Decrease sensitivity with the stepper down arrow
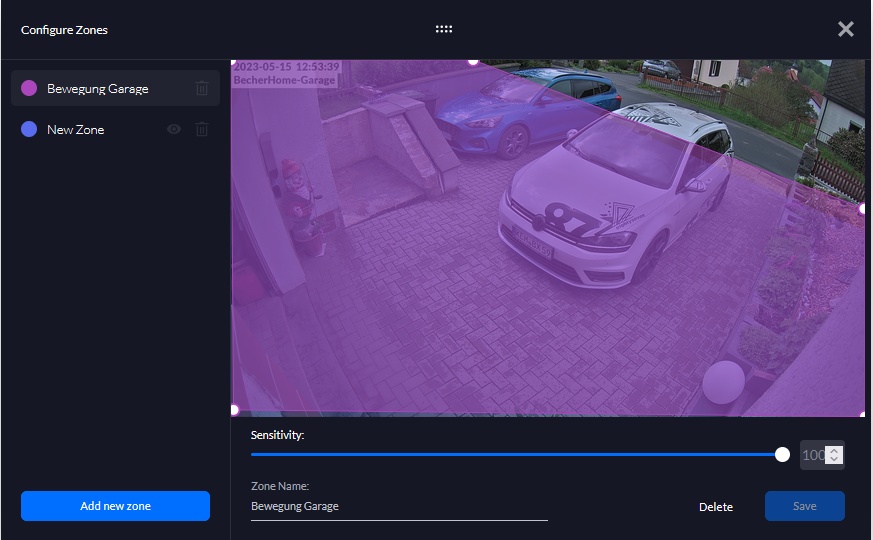Image resolution: width=873 pixels, height=540 pixels. [x=835, y=461]
